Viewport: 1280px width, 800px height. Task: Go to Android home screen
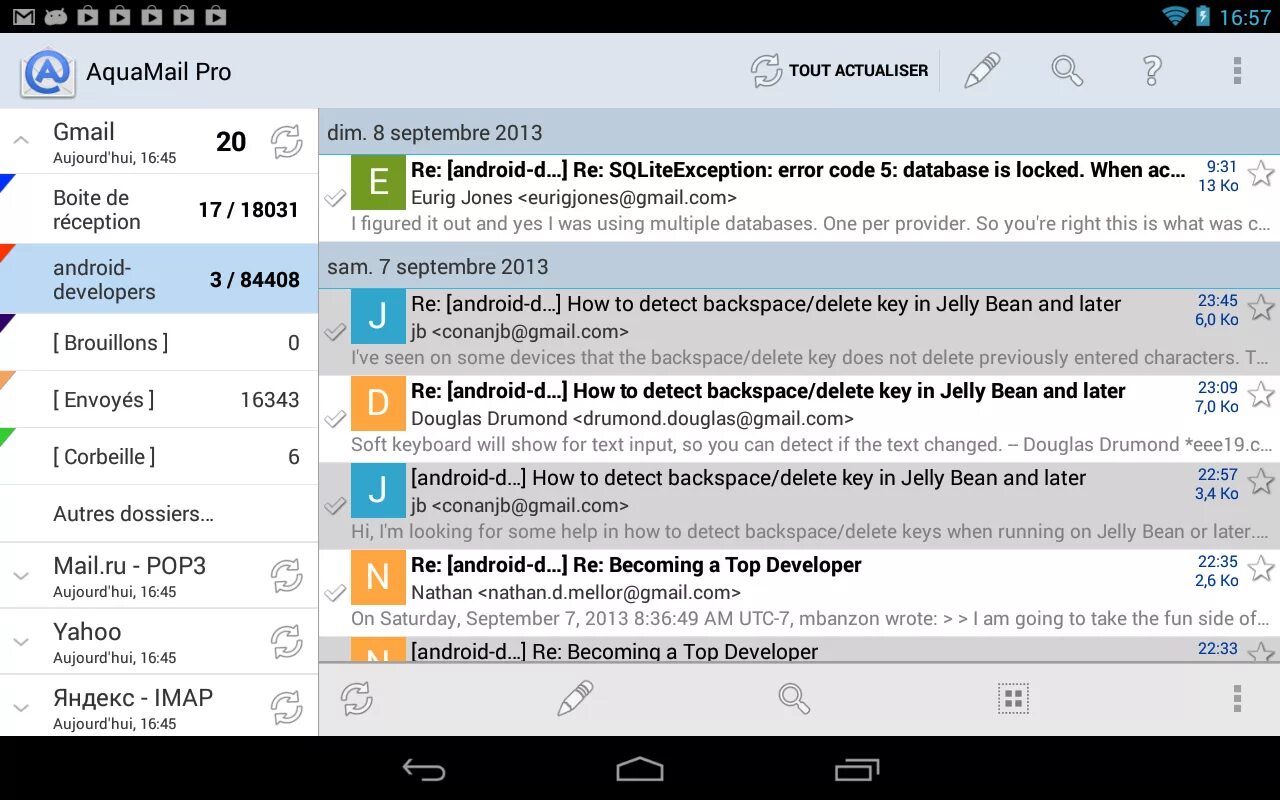click(x=640, y=769)
